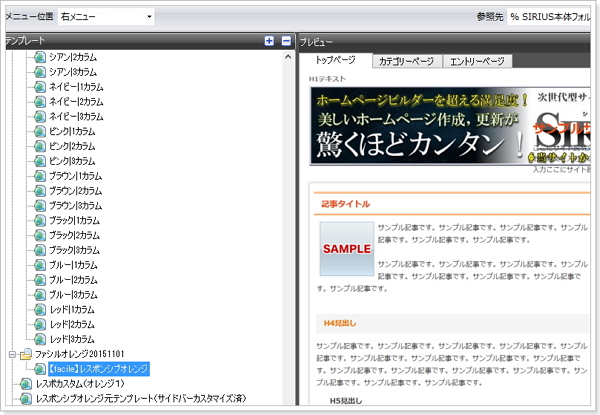Click the icon beside ピンク|3カラム
Image resolution: width=600 pixels, height=415 pixels.
tap(40, 161)
